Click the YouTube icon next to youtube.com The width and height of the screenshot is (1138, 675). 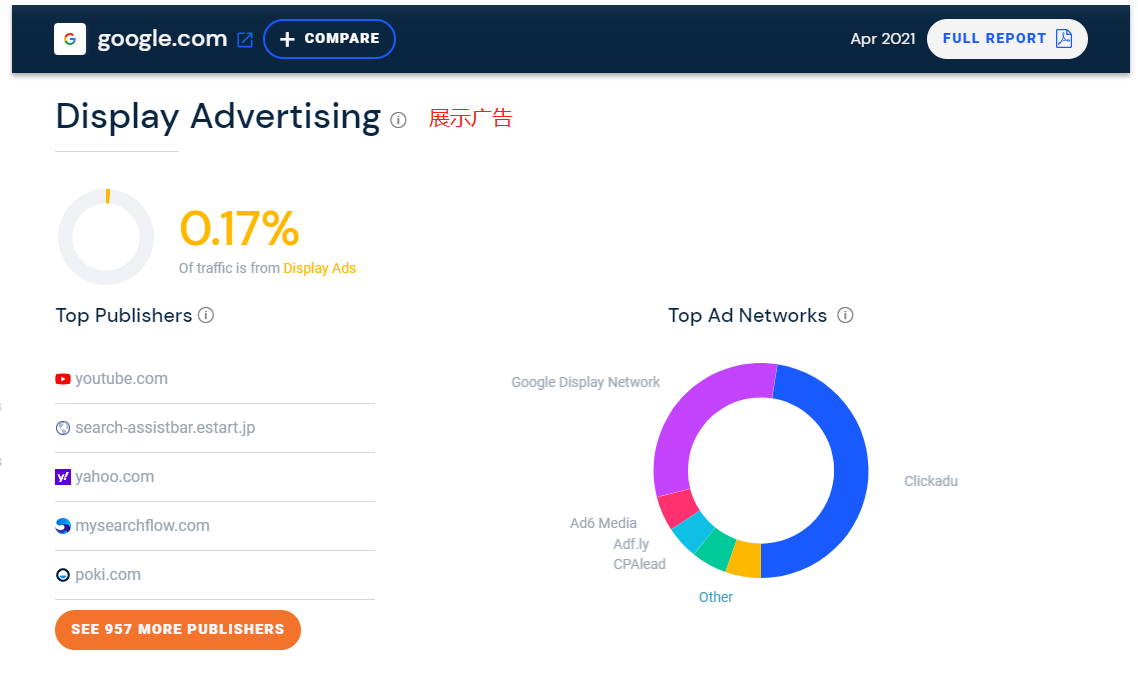[x=63, y=378]
